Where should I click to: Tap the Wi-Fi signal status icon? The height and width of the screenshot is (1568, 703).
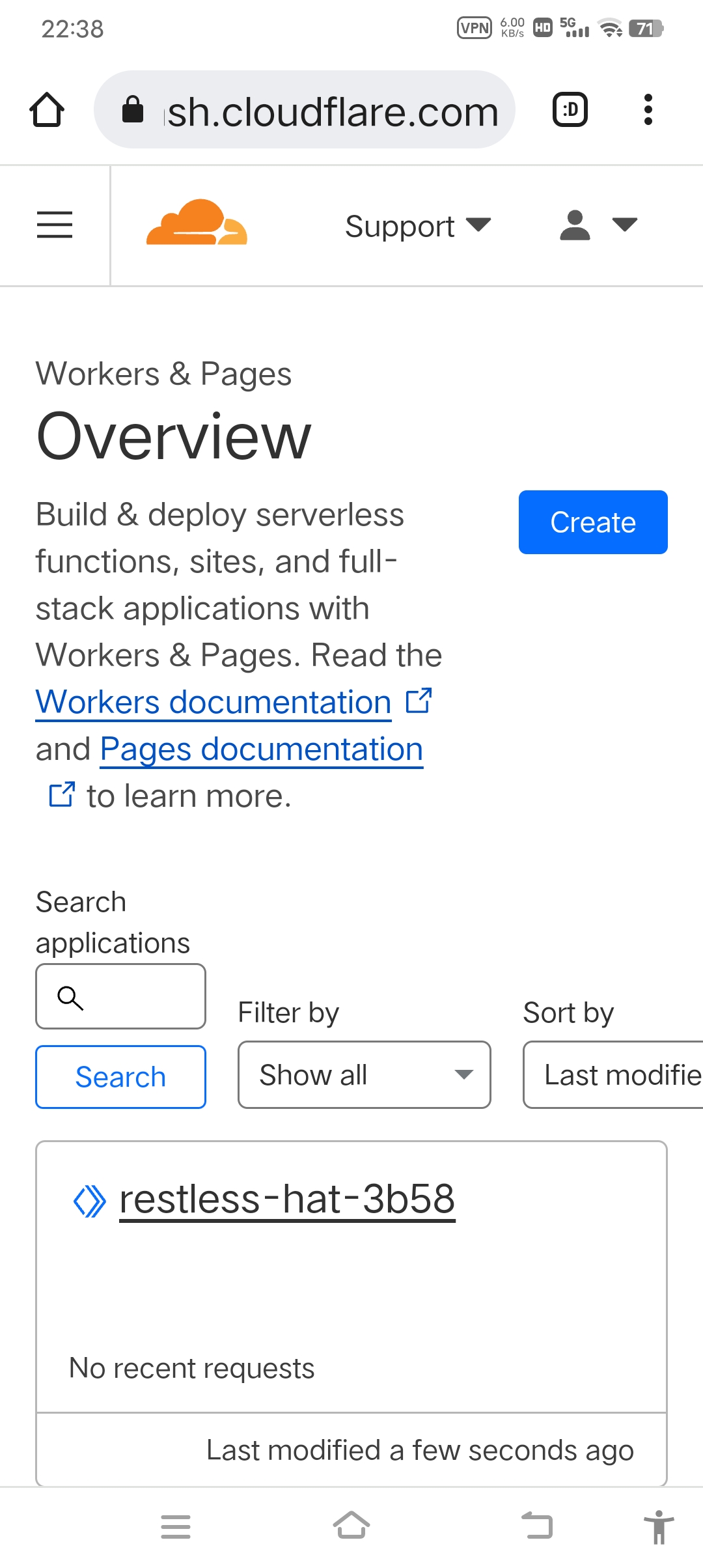point(611,28)
